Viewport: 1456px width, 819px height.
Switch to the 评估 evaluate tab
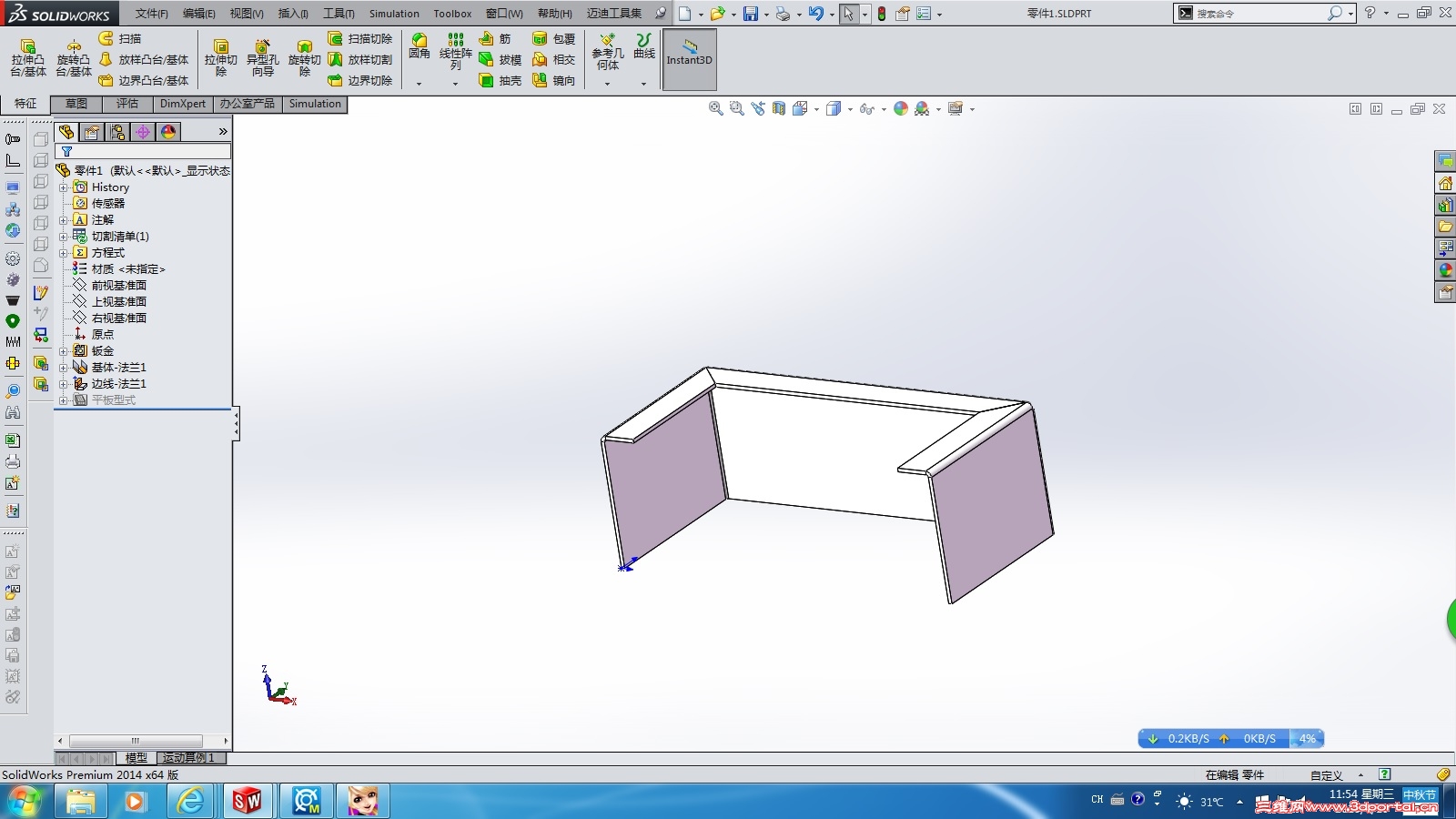tap(127, 104)
